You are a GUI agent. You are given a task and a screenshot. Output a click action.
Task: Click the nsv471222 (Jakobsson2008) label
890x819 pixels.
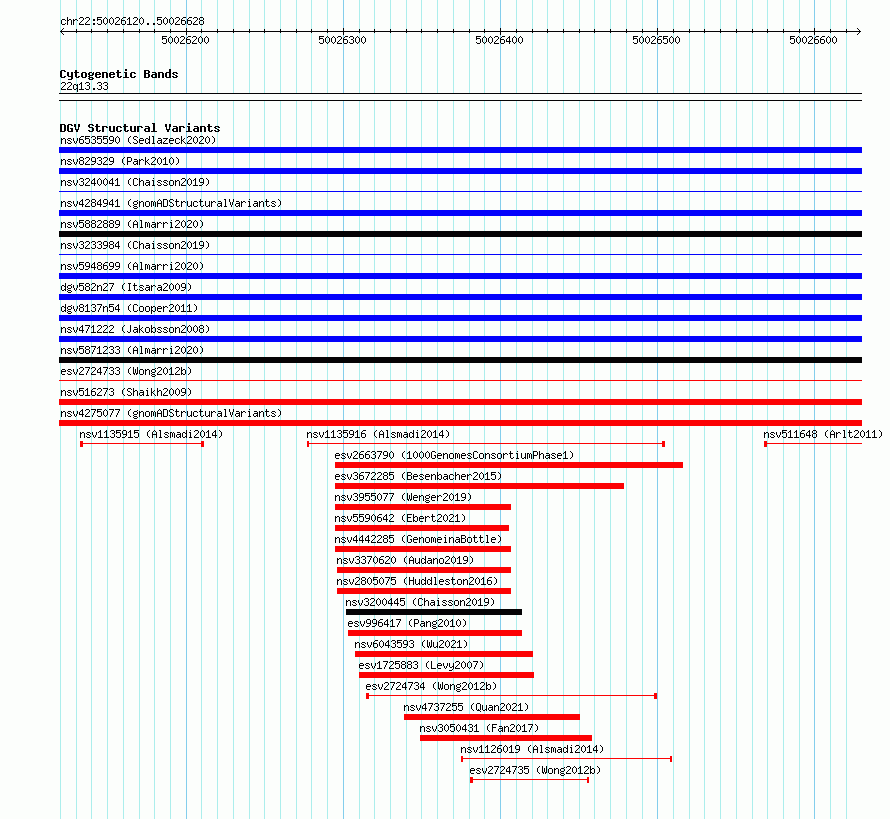[x=135, y=329]
